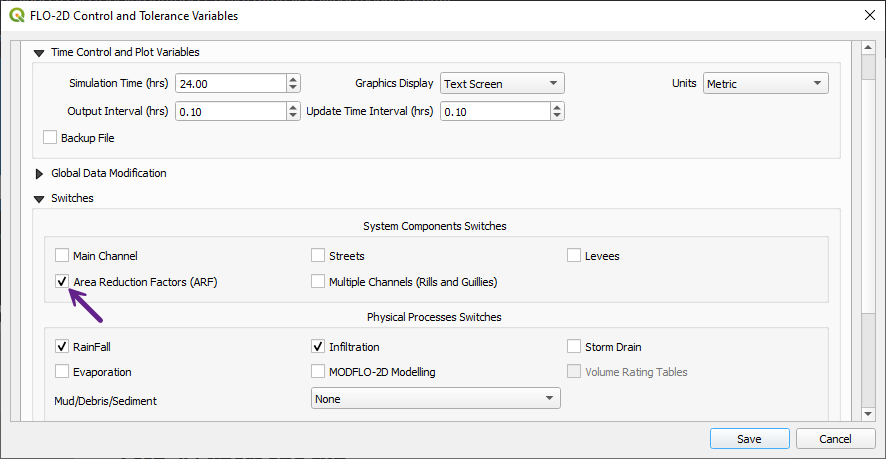The height and width of the screenshot is (459, 886).
Task: Open the Mud/Debris/Sediment dropdown
Action: [436, 398]
